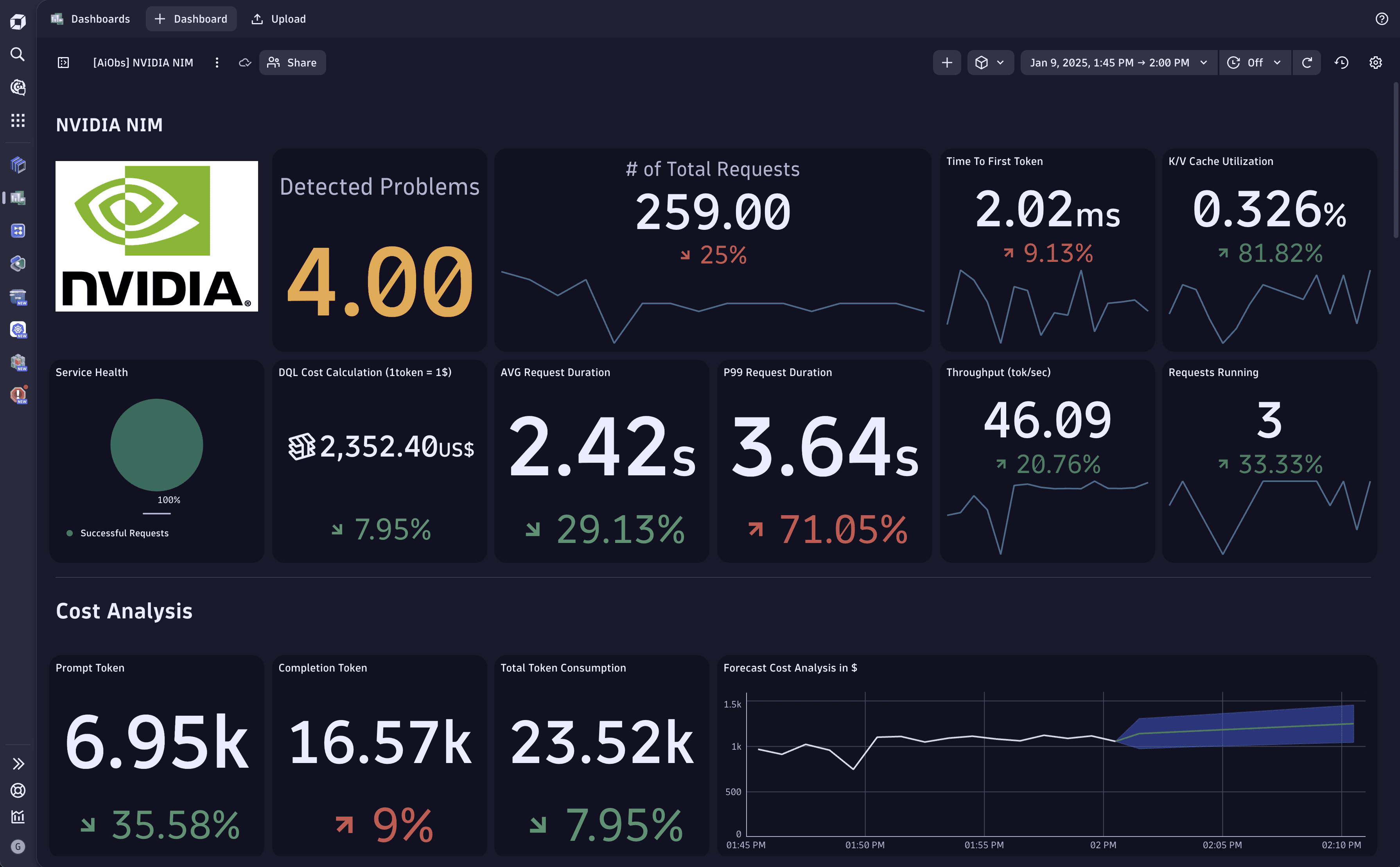Image resolution: width=1400 pixels, height=867 pixels.
Task: Click the Share button
Action: click(x=293, y=63)
